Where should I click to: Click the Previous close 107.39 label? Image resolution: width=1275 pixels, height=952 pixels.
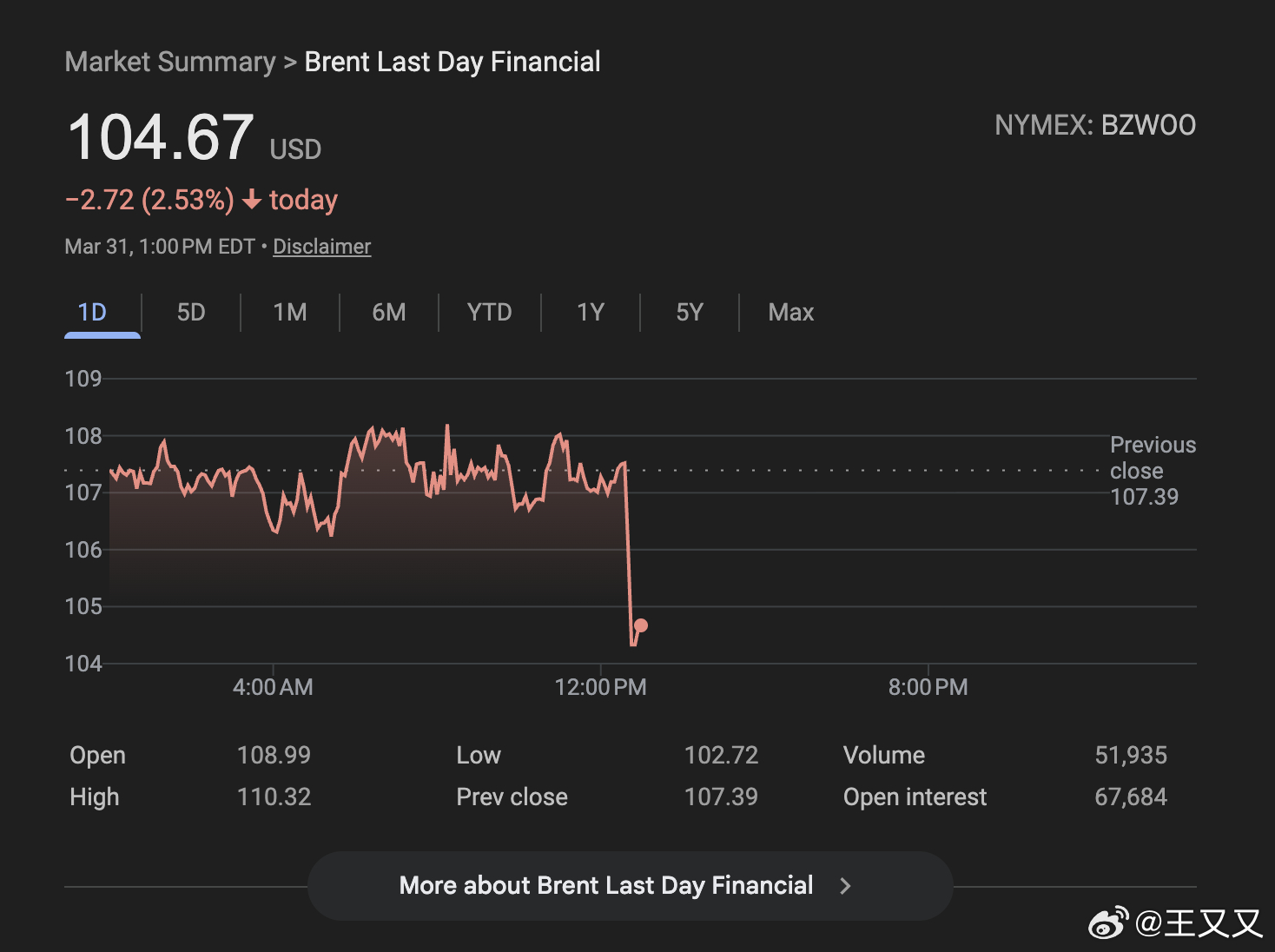1153,471
